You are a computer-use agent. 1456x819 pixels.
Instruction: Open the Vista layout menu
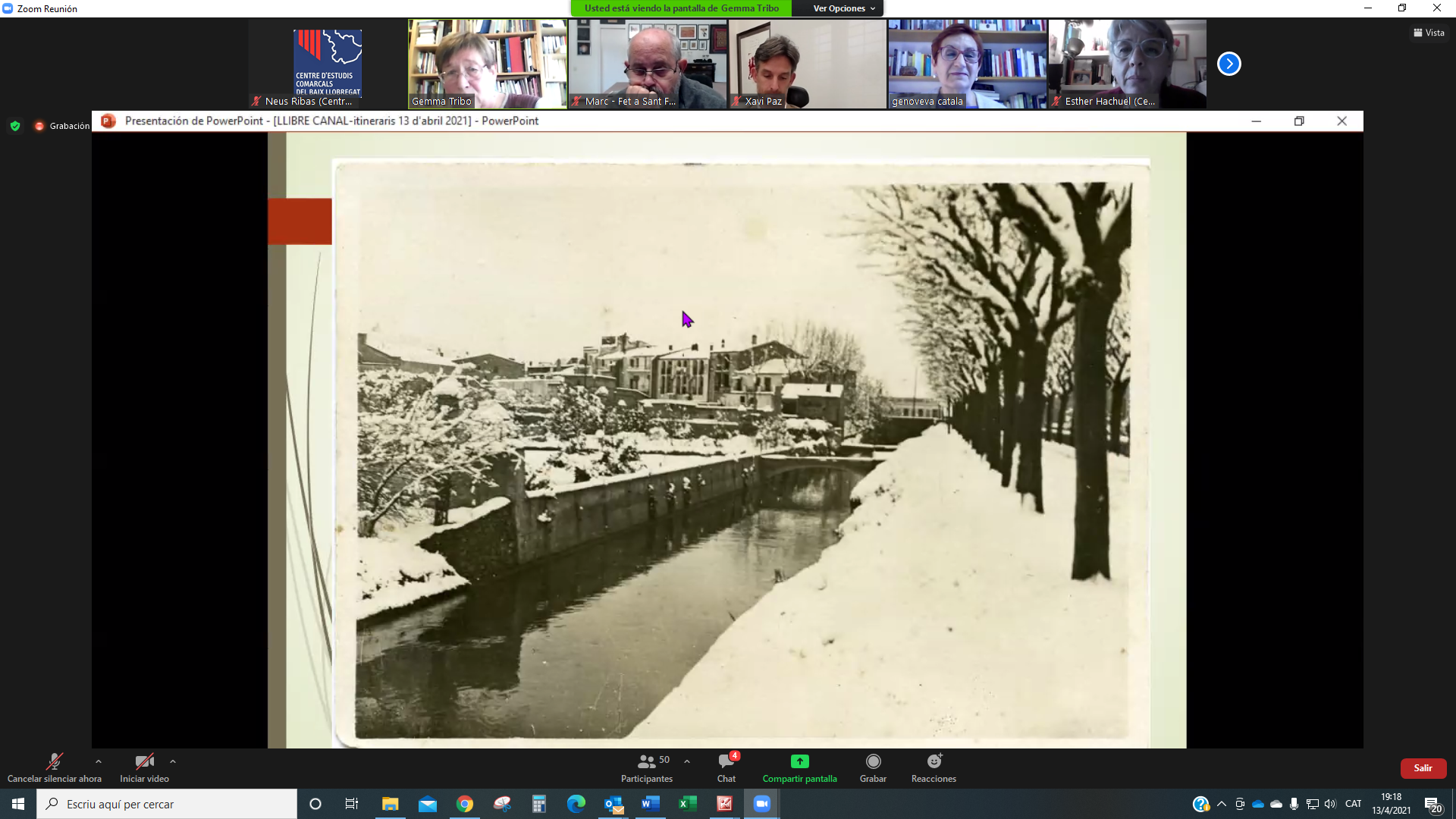click(x=1429, y=33)
